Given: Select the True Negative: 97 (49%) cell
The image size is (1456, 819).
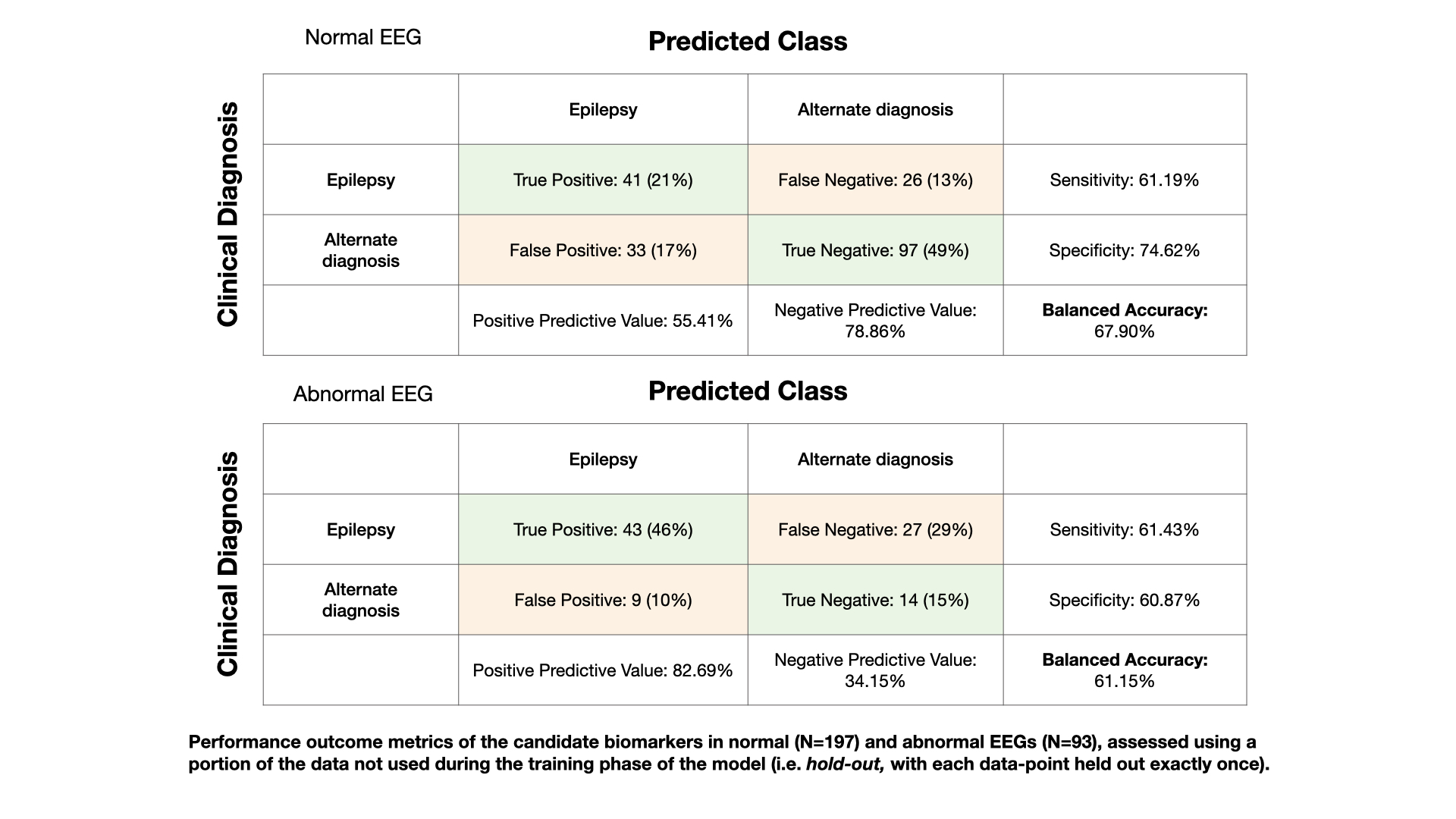Looking at the screenshot, I should [x=875, y=250].
